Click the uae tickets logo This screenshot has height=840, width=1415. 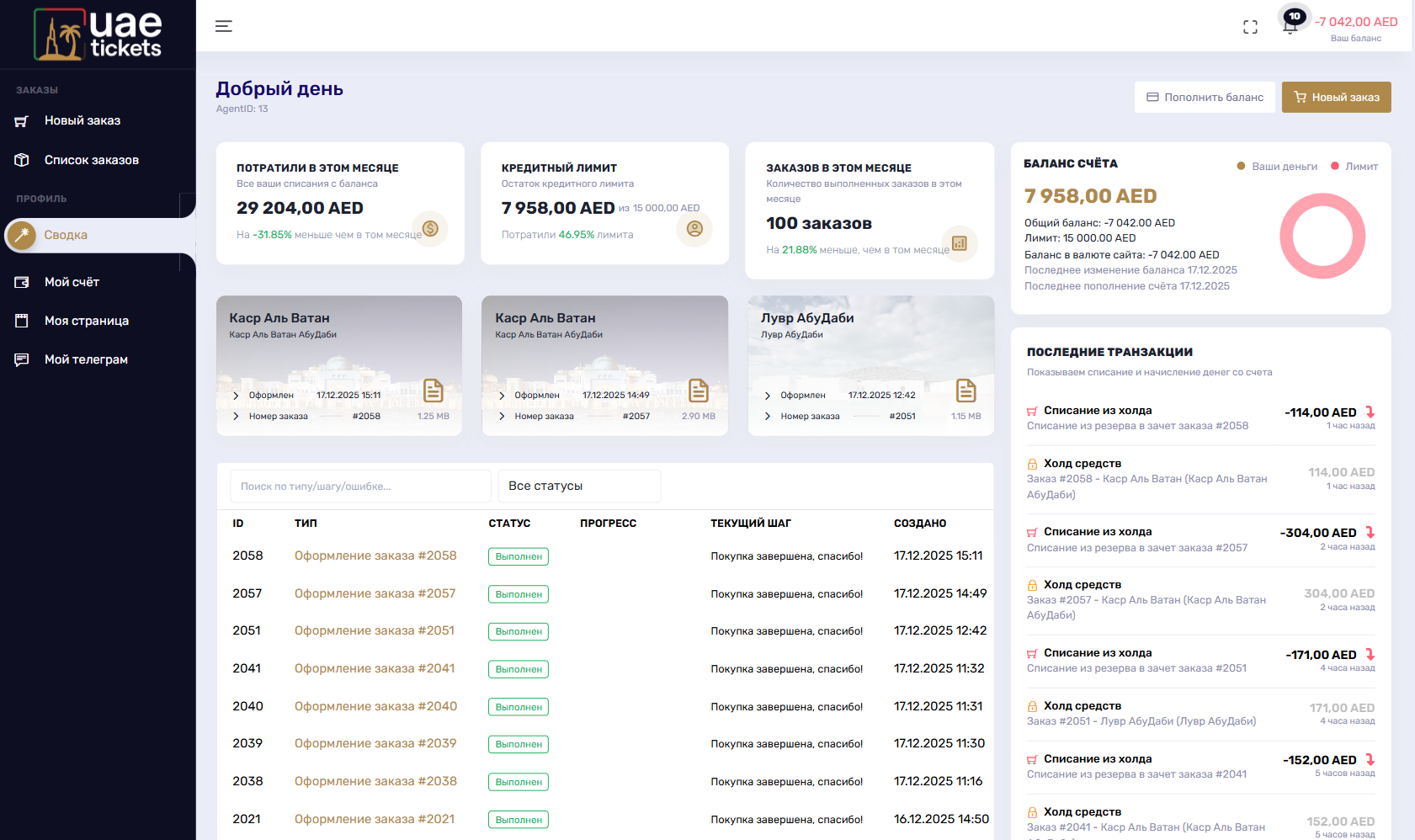click(98, 35)
